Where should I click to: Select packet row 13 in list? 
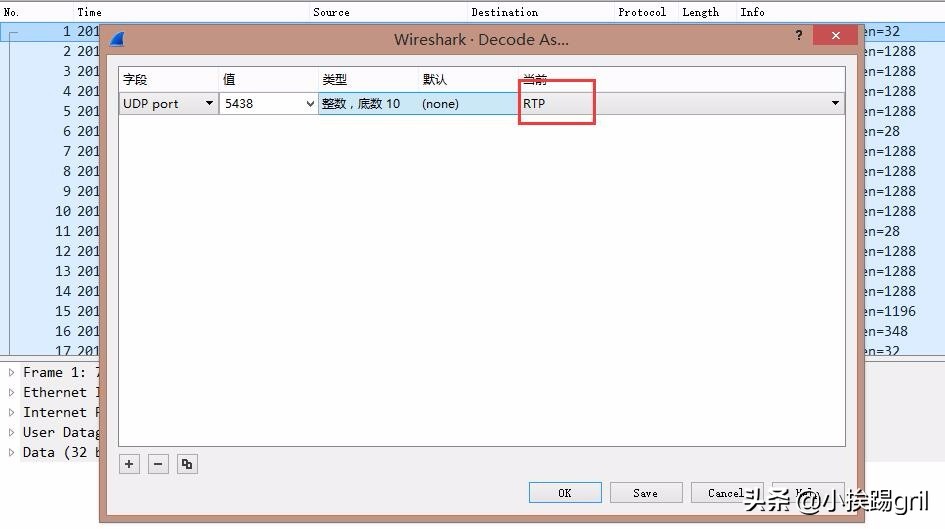tap(50, 271)
